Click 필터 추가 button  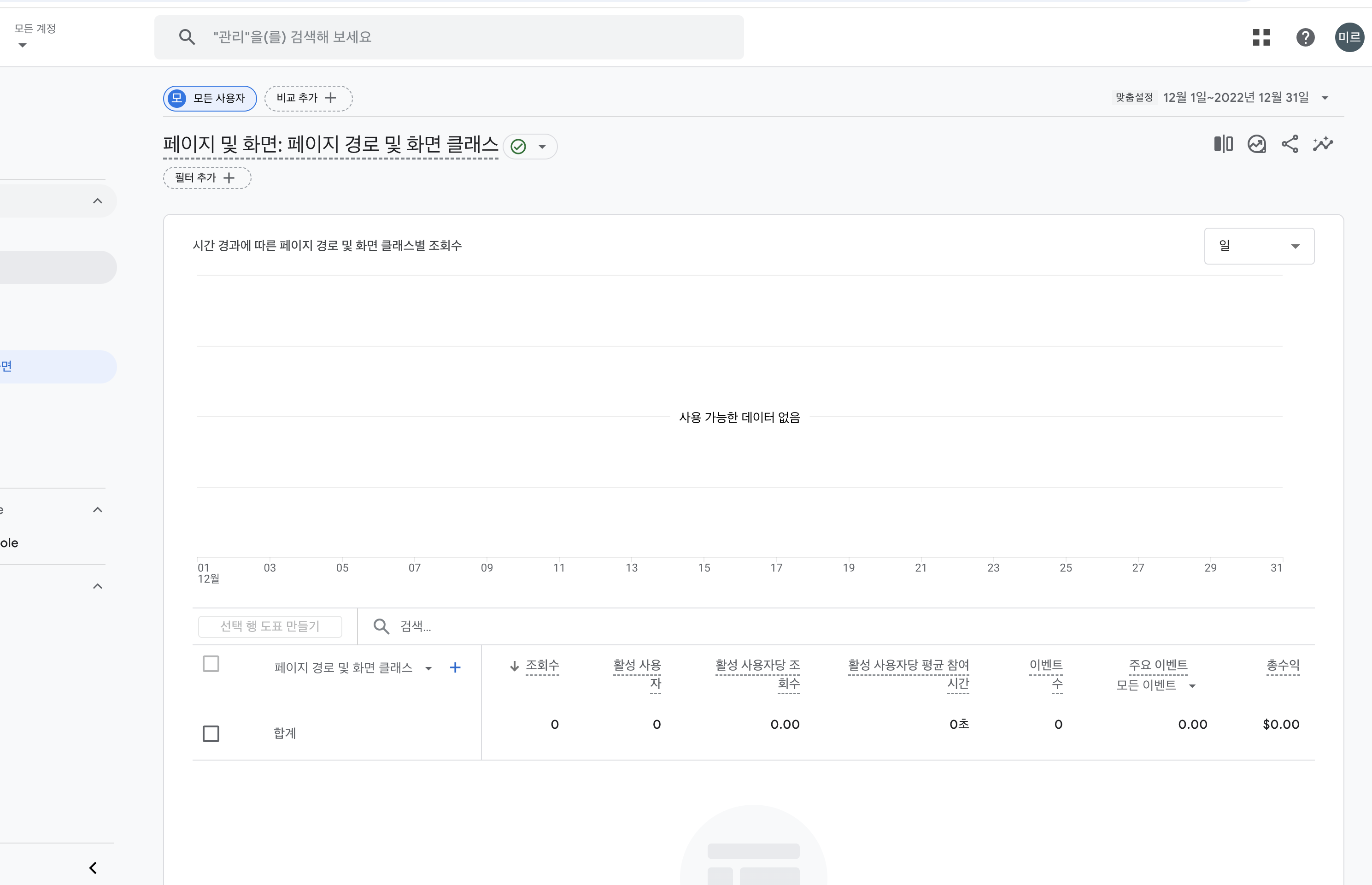click(207, 177)
